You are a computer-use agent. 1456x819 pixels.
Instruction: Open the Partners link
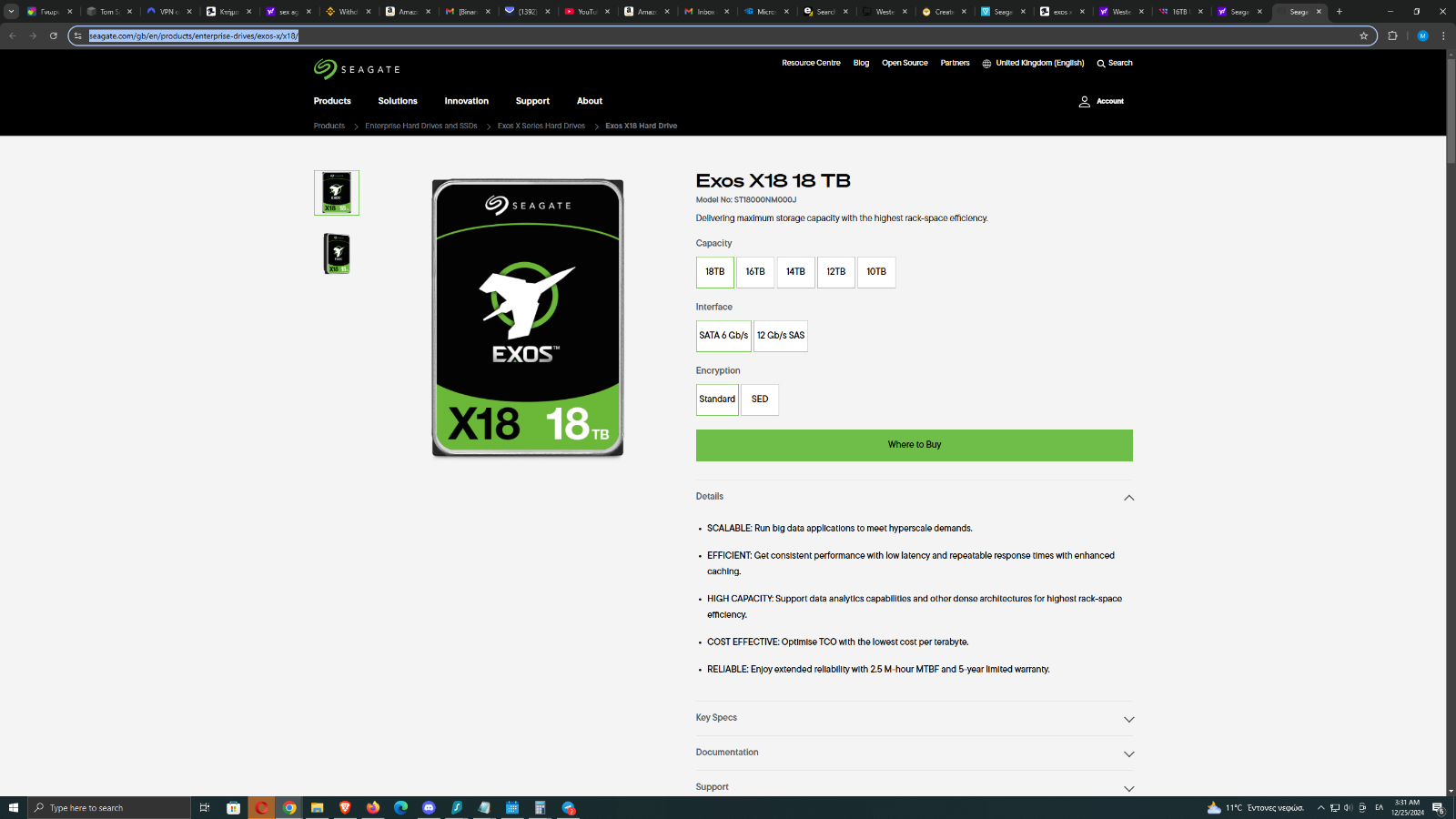click(x=955, y=64)
